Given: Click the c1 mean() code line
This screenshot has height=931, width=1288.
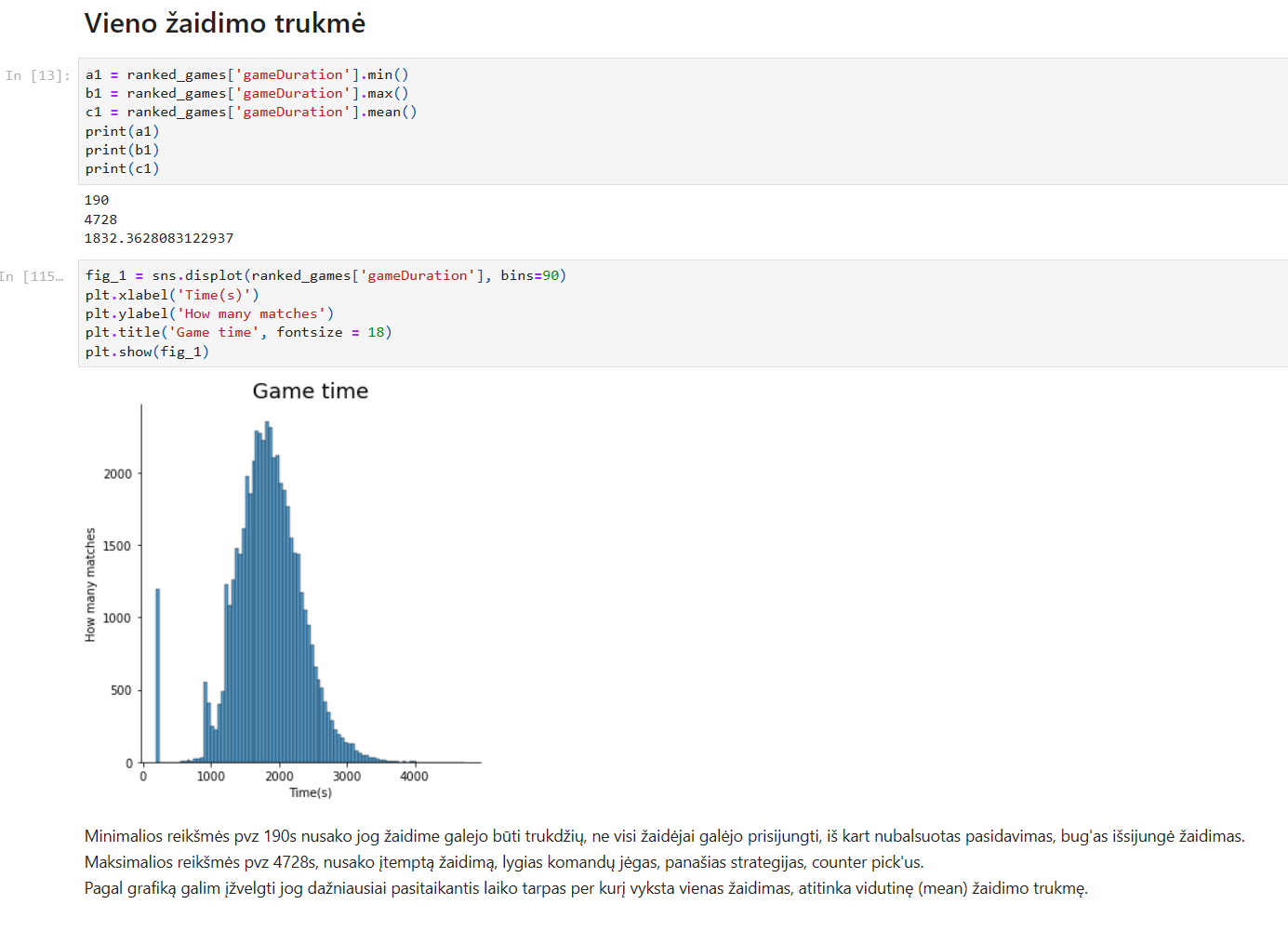Looking at the screenshot, I should click(251, 112).
